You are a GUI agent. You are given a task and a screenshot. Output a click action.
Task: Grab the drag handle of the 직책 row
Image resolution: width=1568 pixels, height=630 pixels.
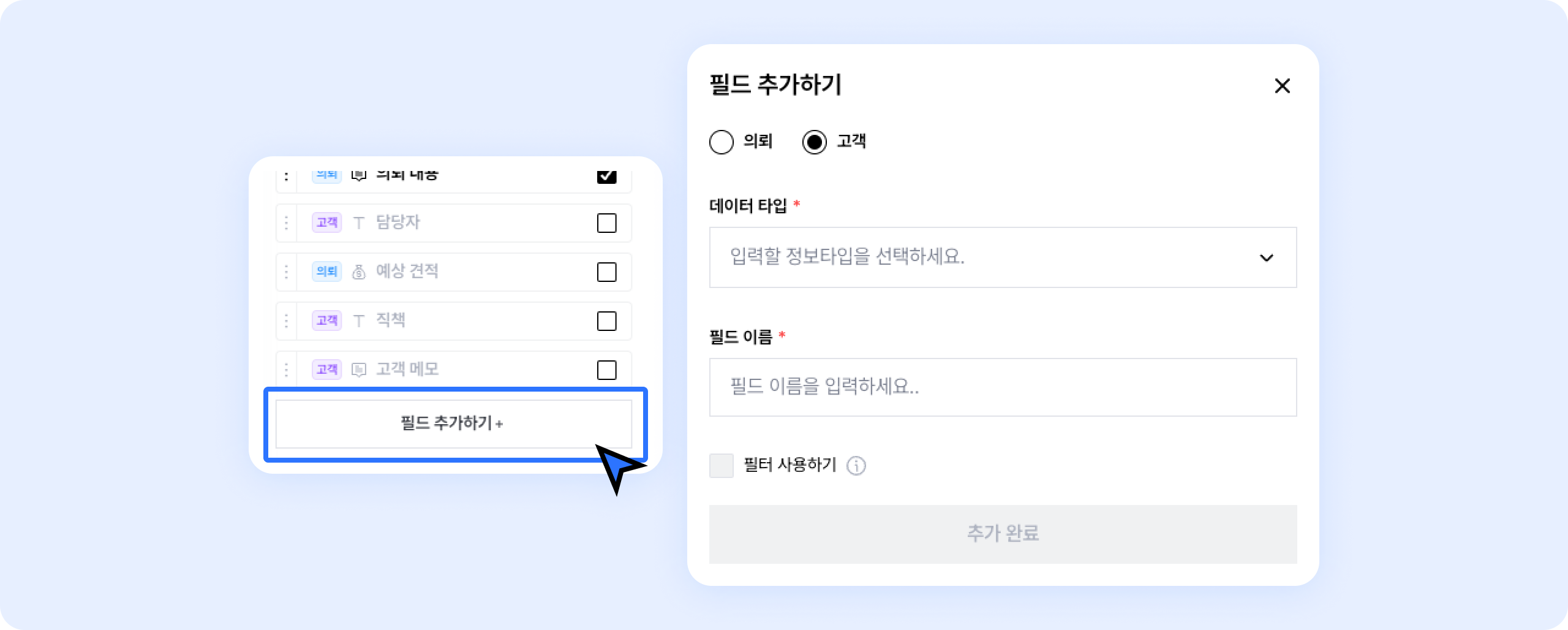pyautogui.click(x=286, y=321)
